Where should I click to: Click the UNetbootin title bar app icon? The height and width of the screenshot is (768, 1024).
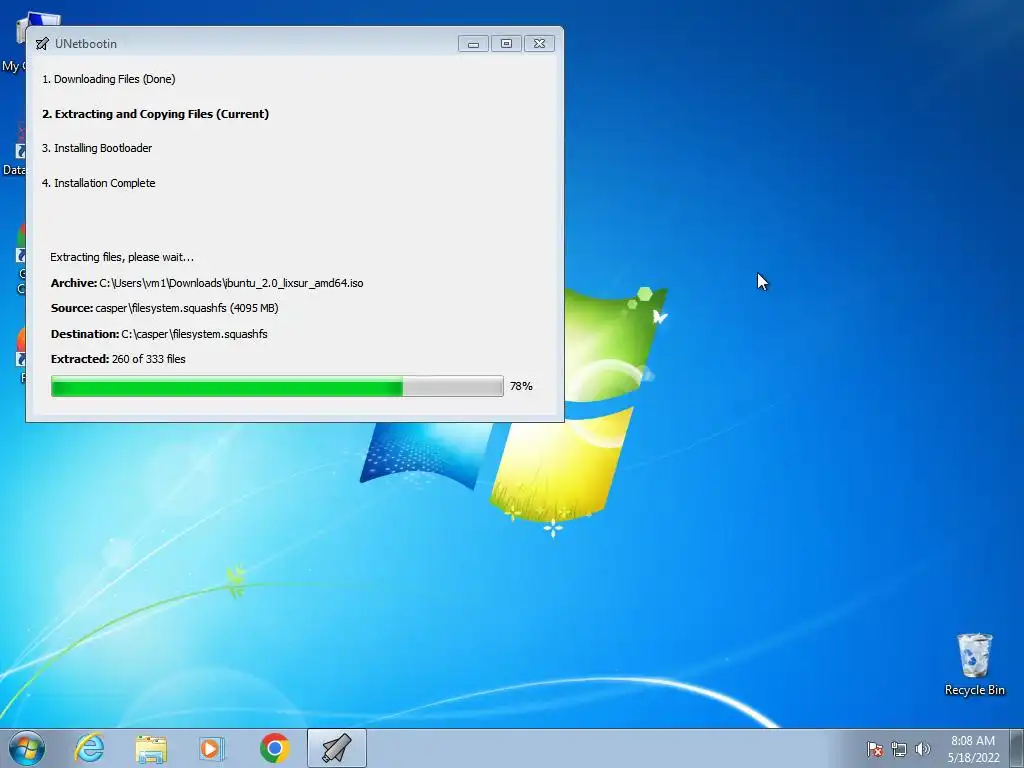click(42, 44)
